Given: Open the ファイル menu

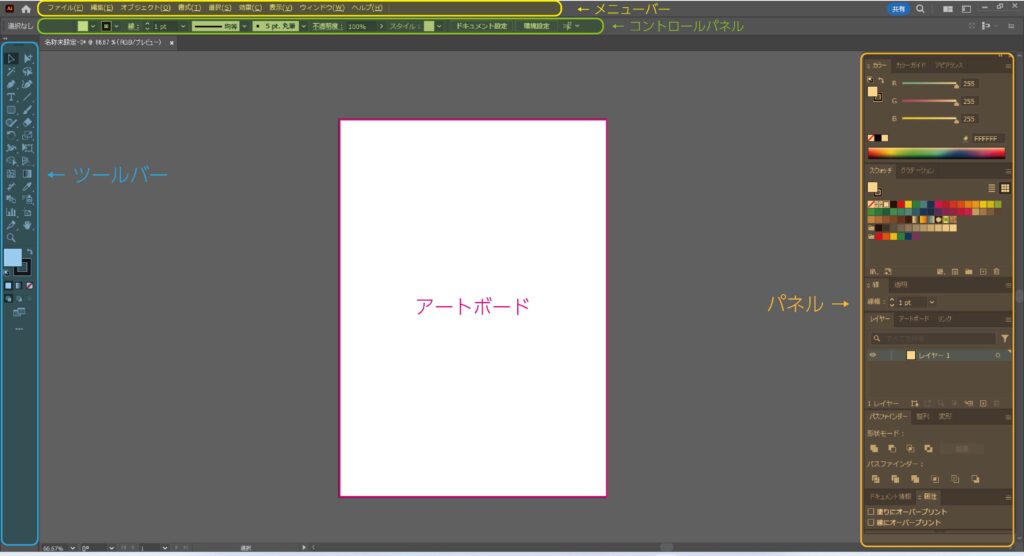Looking at the screenshot, I should (x=65, y=8).
